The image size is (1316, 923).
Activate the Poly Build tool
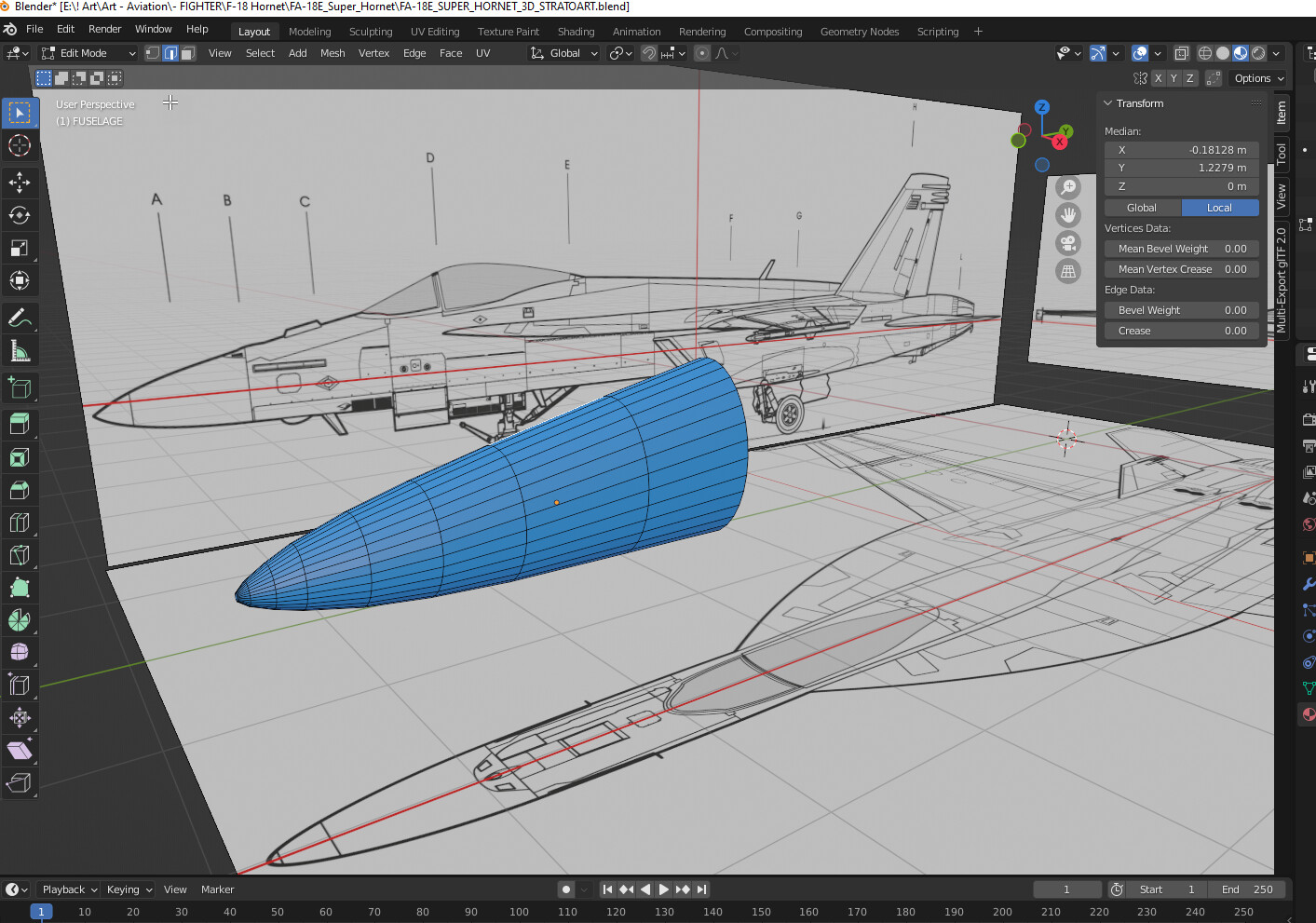[20, 588]
